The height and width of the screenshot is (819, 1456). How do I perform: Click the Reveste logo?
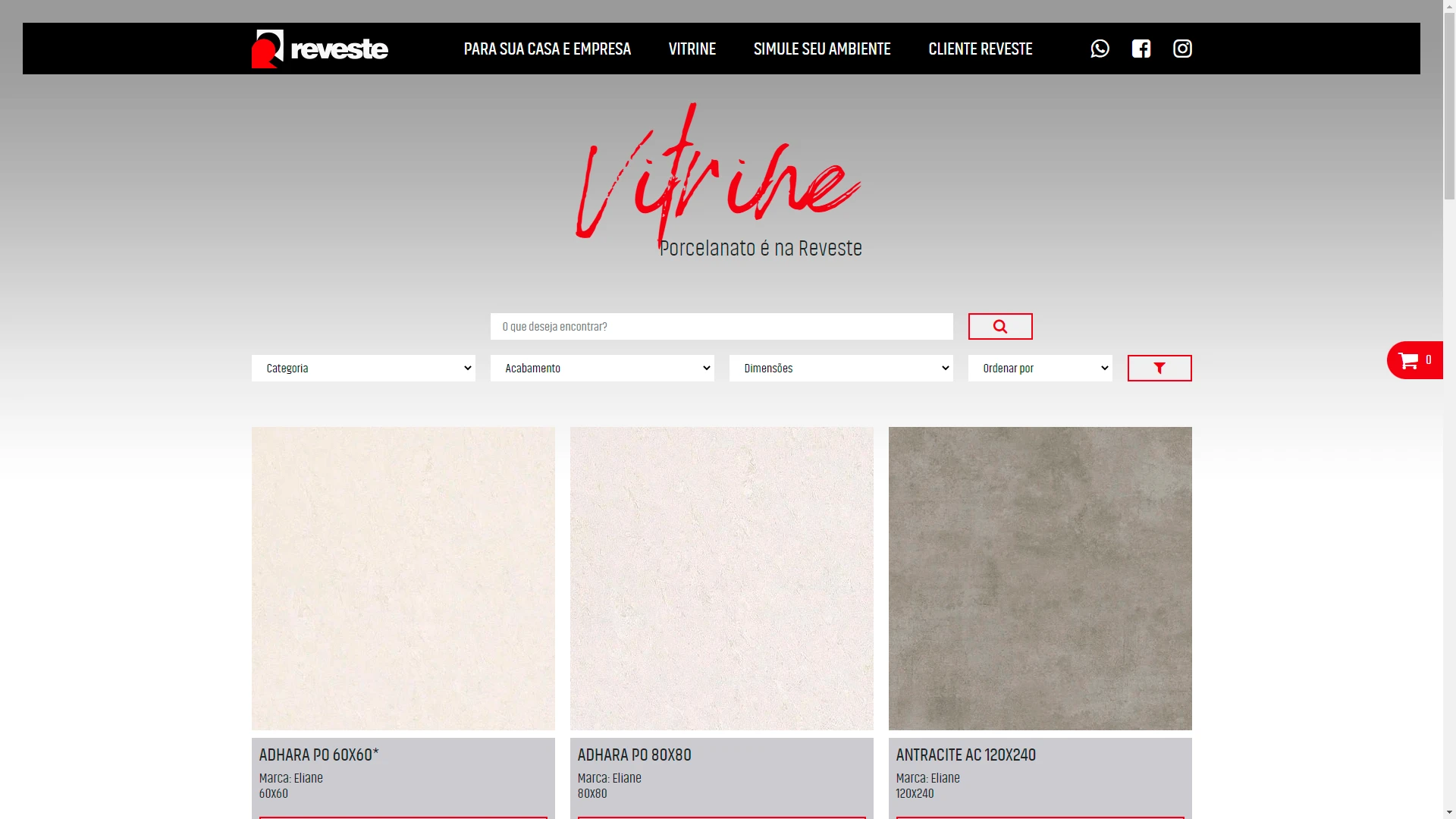click(319, 49)
